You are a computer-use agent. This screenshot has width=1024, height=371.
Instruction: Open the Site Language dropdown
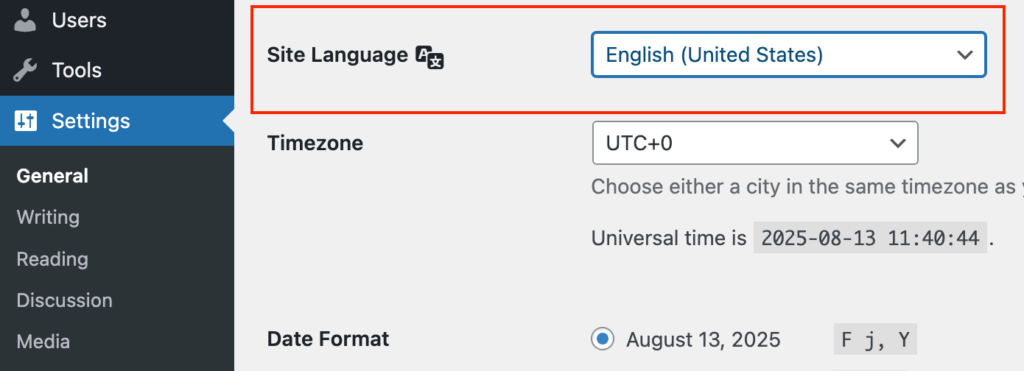[788, 55]
